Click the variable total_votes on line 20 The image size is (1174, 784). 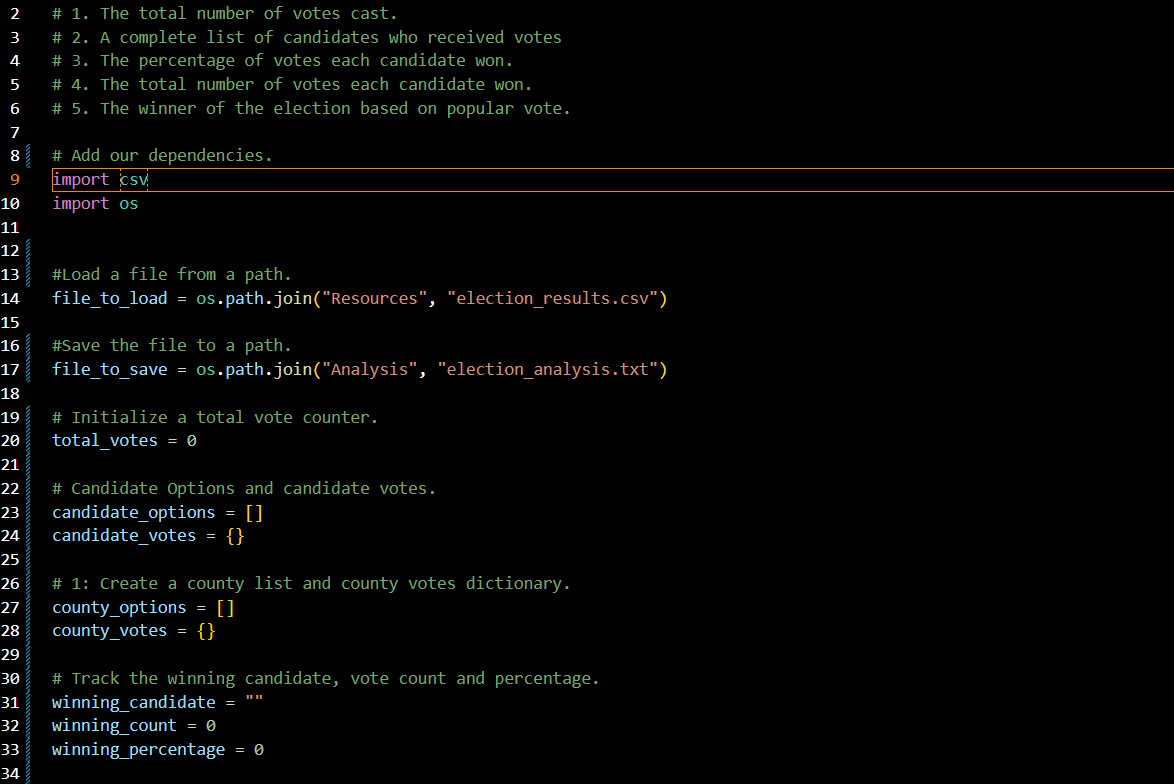coord(104,440)
